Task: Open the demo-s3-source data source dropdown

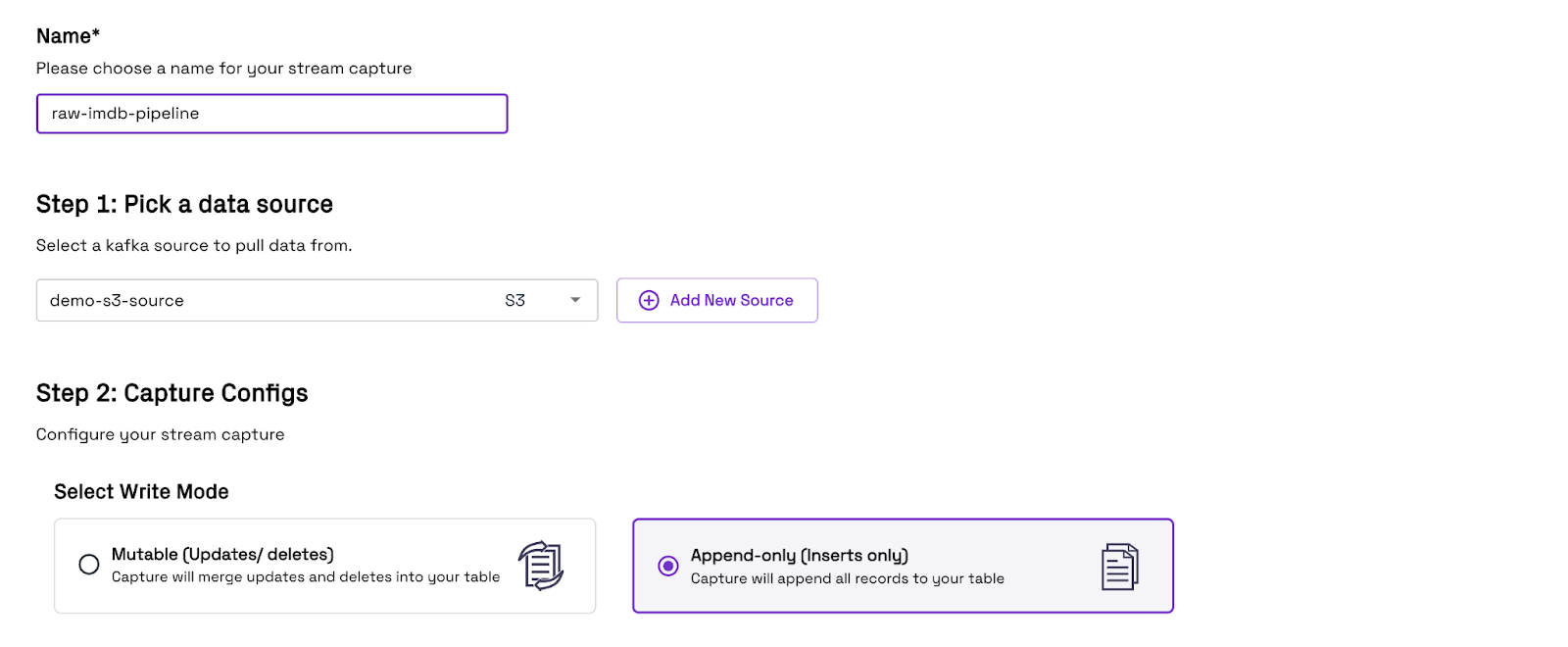Action: 317,301
